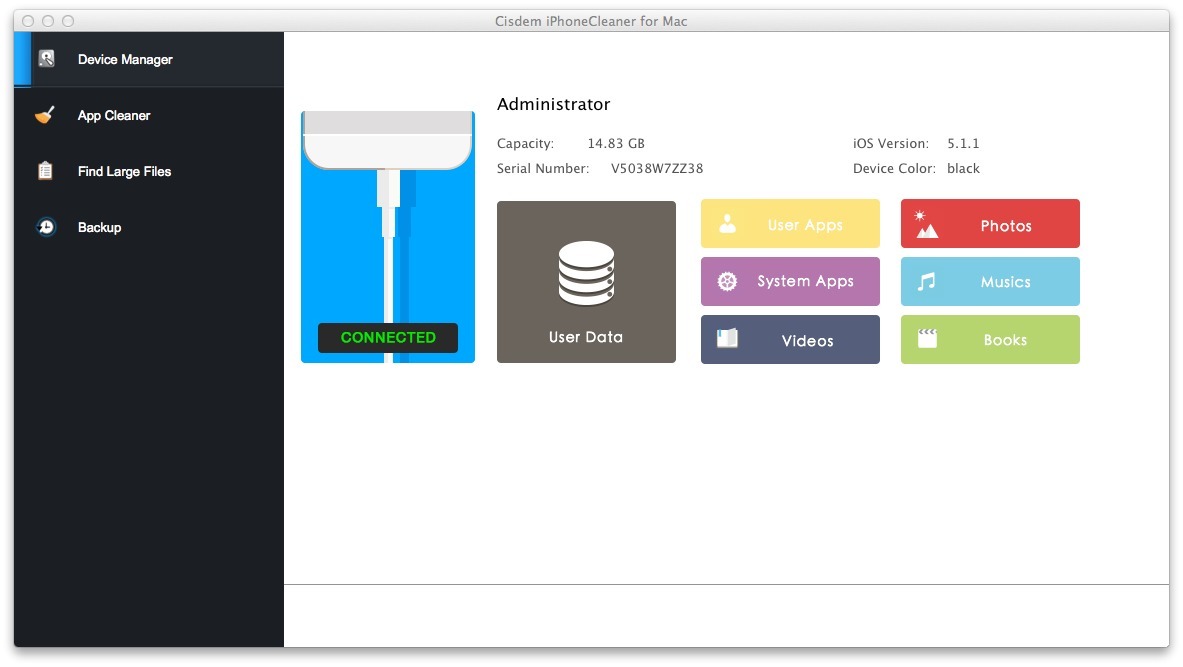Open Photos via its mountain icon
1183x667 pixels.
coord(927,225)
